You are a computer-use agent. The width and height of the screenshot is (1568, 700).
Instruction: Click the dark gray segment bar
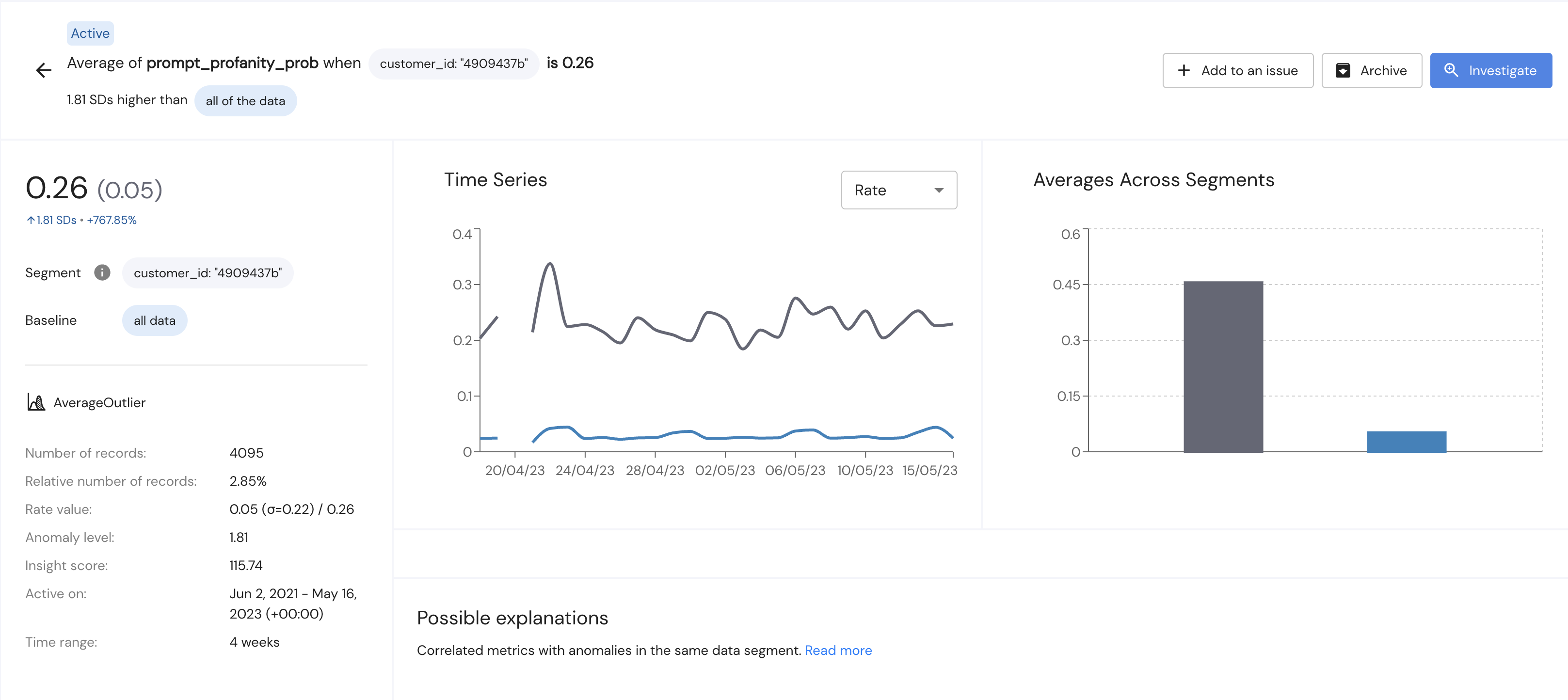pos(1223,366)
